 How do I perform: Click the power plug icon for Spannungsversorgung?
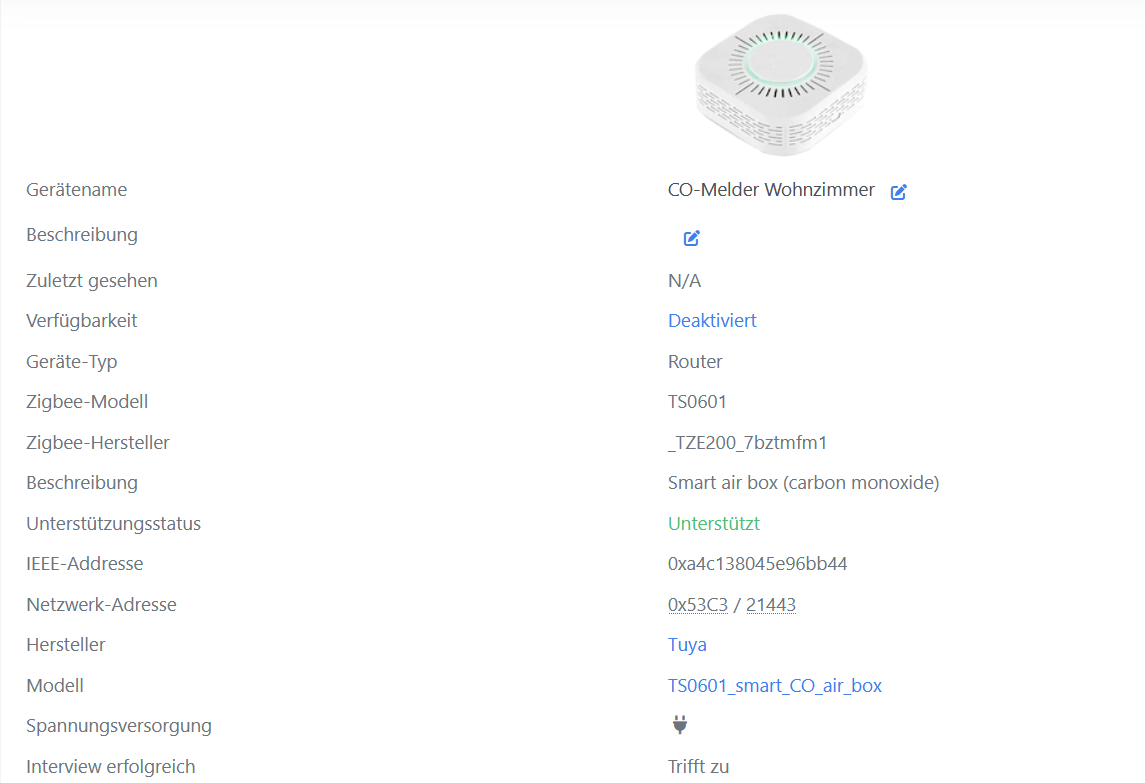tap(680, 725)
